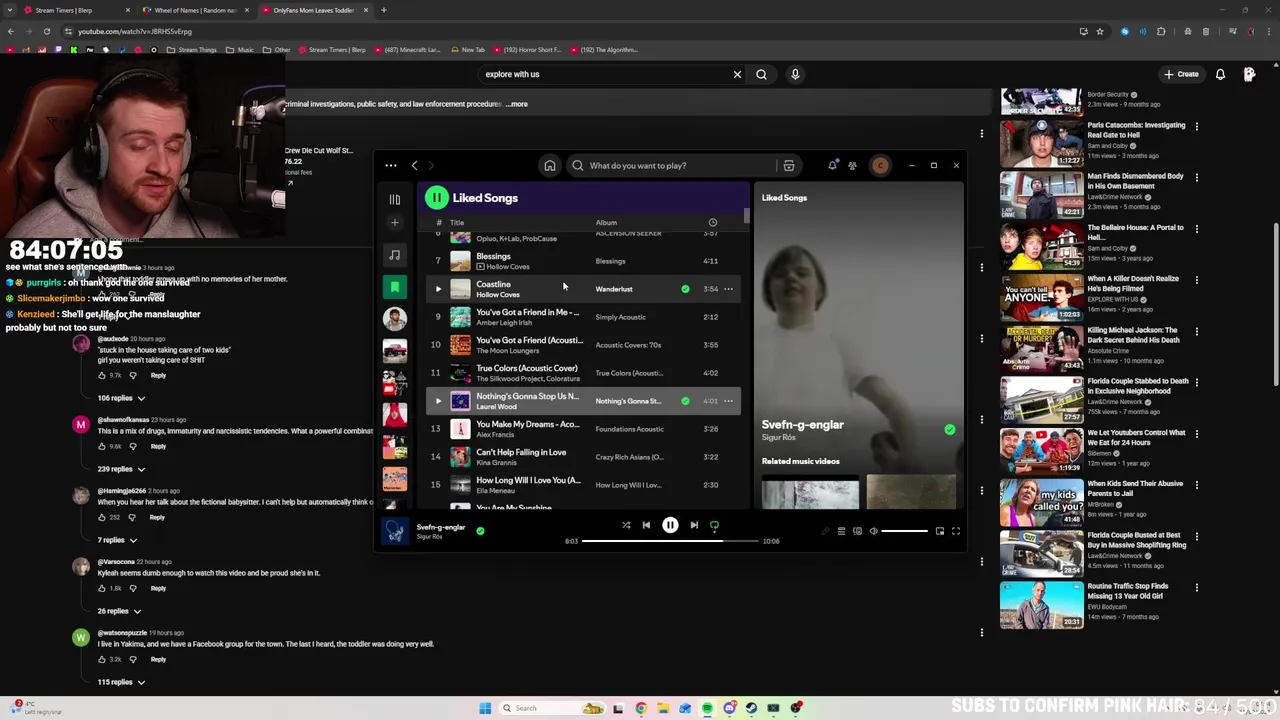Screen dimensions: 1280x720
Task: Toggle liked checkmark beside Svefn-g-englar in right panel
Action: (949, 430)
